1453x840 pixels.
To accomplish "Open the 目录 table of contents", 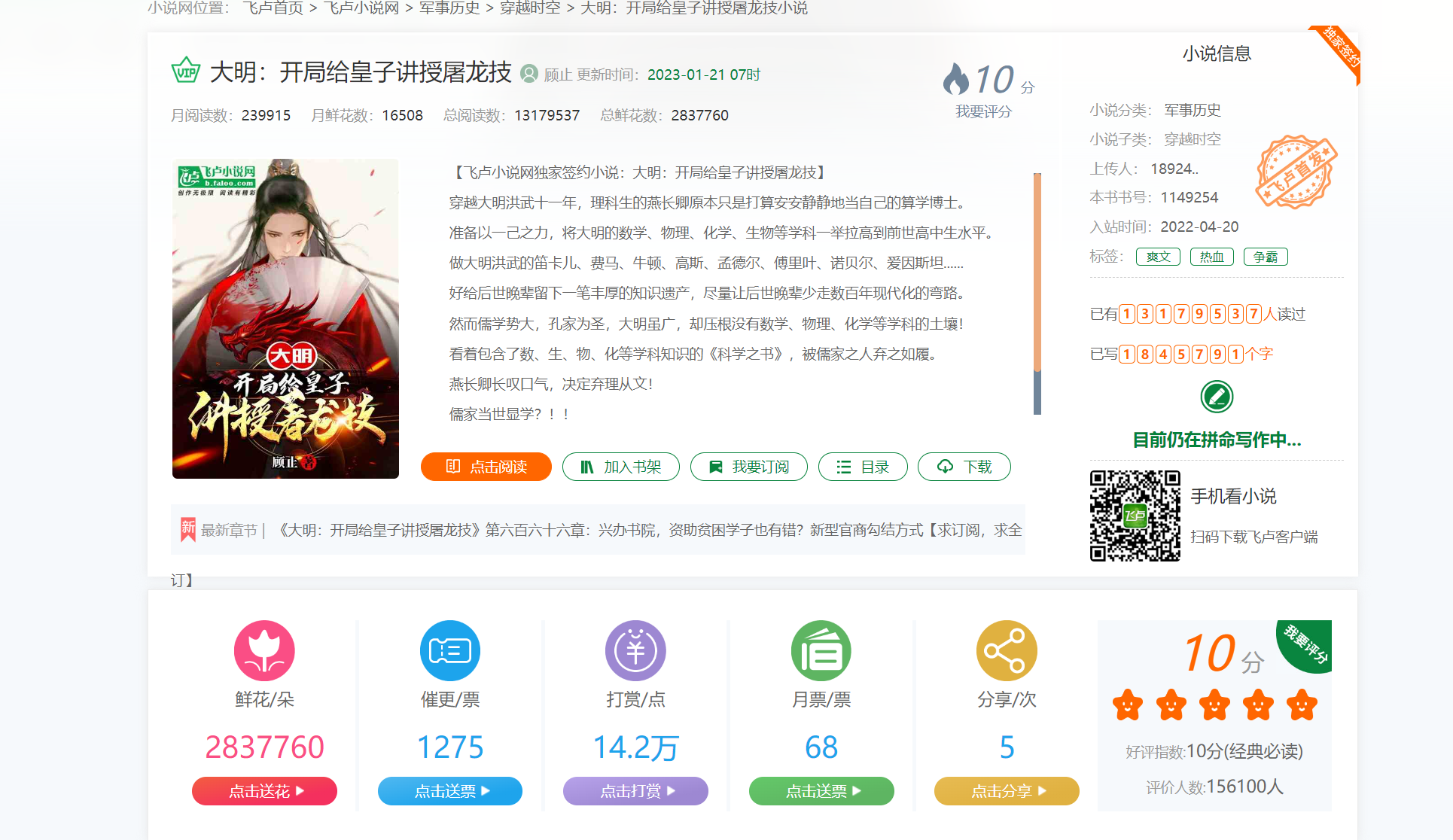I will (863, 467).
